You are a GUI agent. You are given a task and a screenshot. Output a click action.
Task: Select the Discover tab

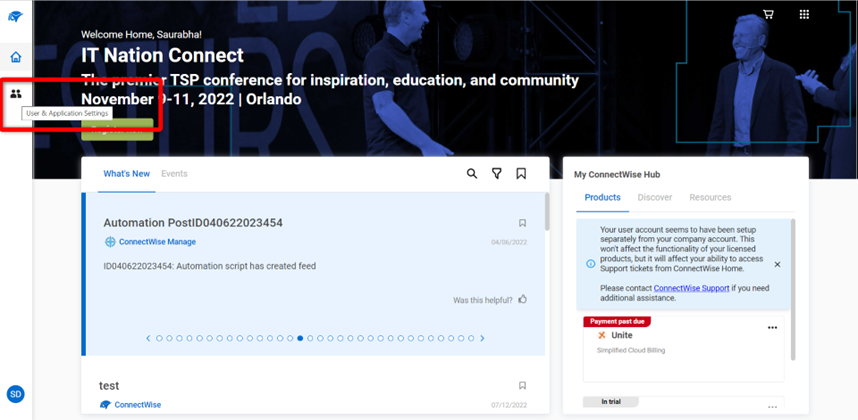click(654, 197)
